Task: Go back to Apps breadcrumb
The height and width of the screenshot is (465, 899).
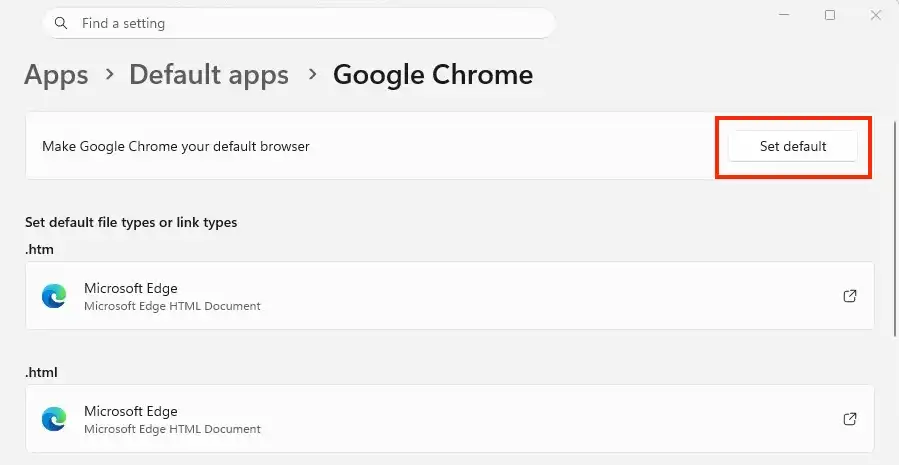Action: (56, 75)
